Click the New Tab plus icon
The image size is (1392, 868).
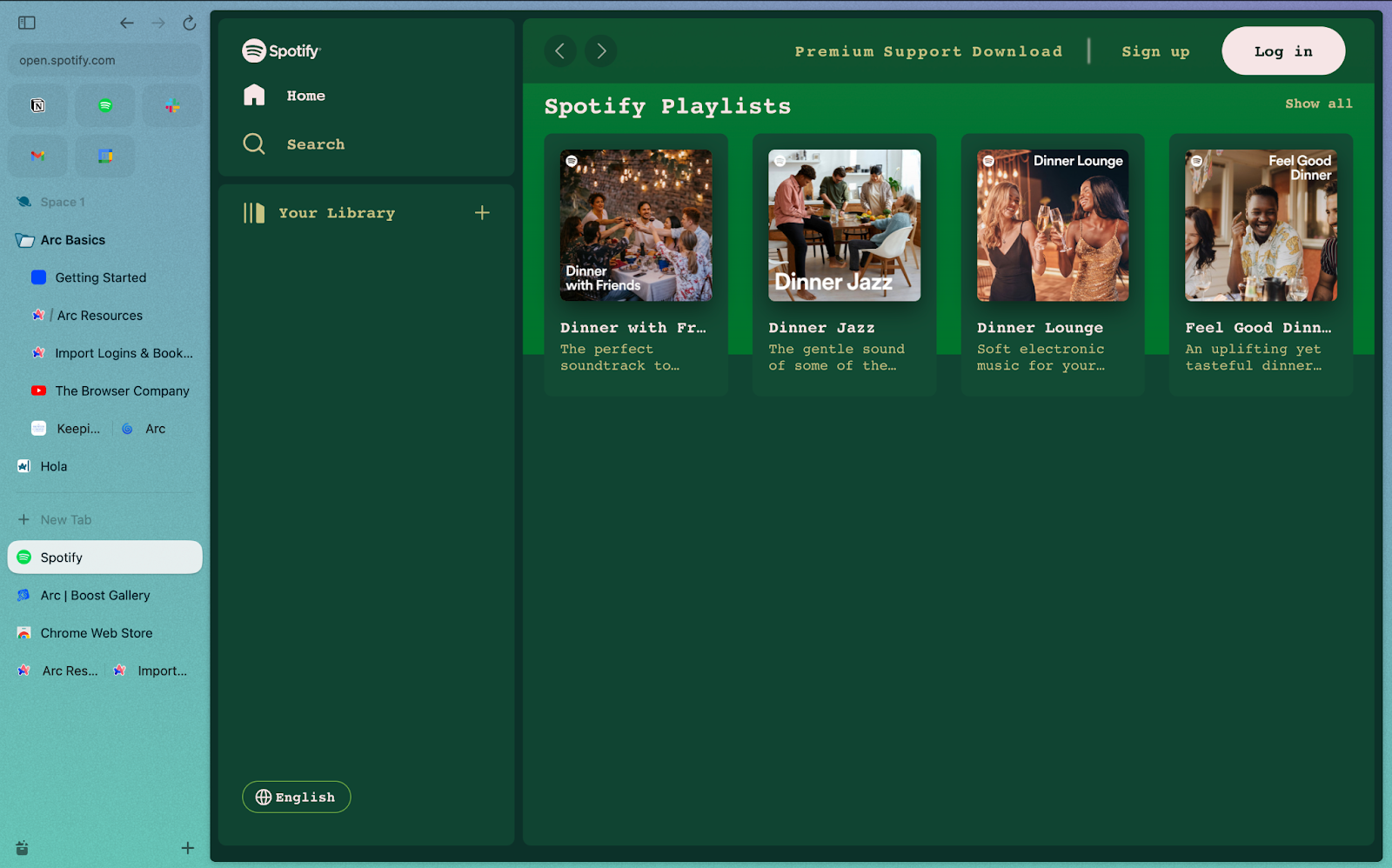(x=23, y=519)
